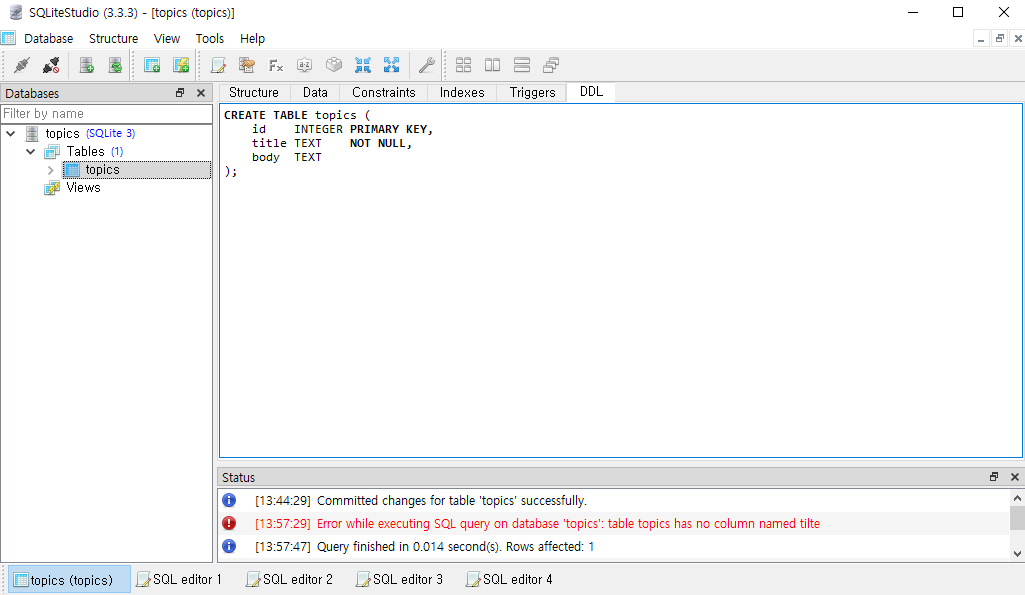The height and width of the screenshot is (595, 1025).
Task: Switch to SQL editor 2
Action: click(290, 580)
